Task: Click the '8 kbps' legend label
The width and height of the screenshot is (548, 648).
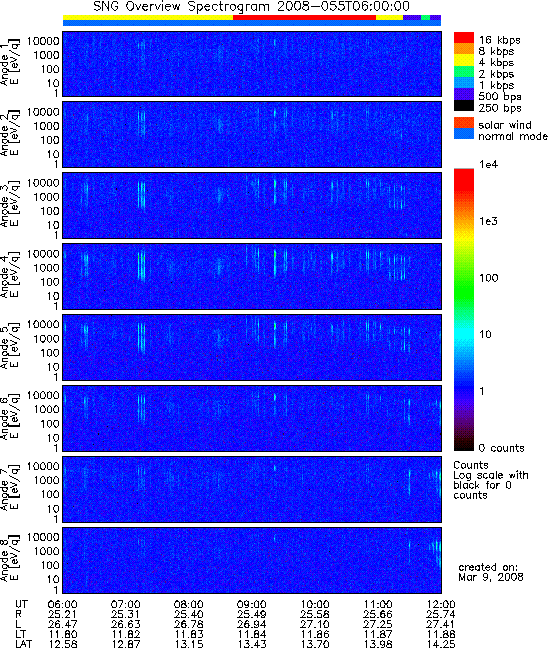Action: (496, 51)
